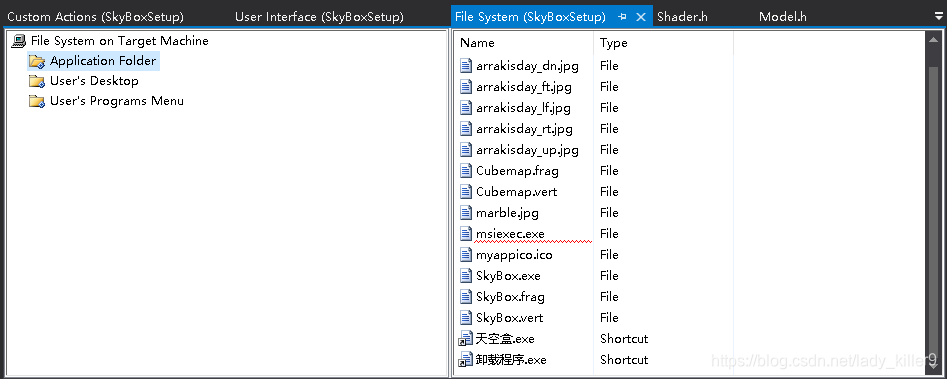Select the arrakisday_lf.jpg file name
The width and height of the screenshot is (947, 379).
(523, 108)
